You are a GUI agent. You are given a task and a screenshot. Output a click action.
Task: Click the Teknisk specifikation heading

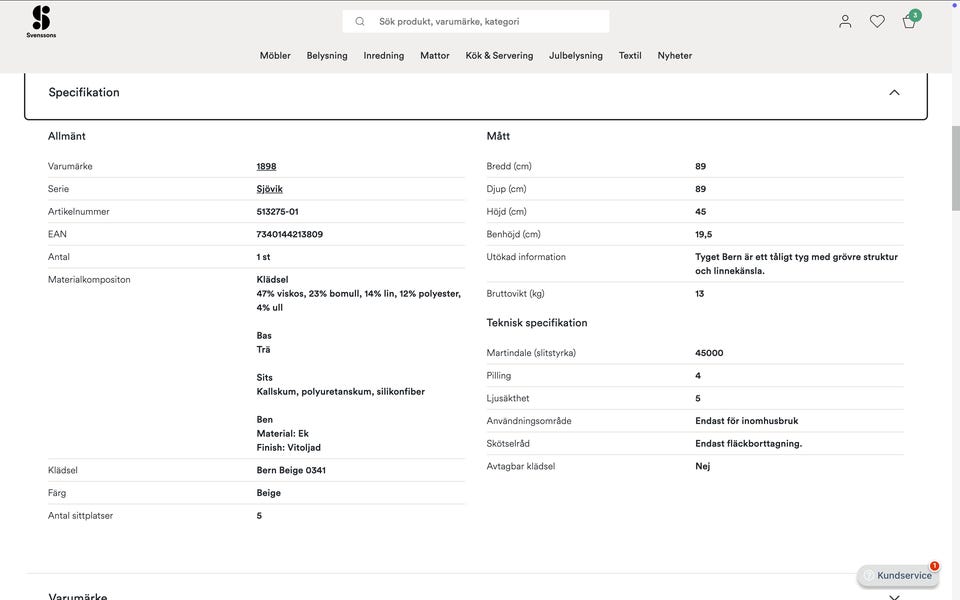coord(537,323)
